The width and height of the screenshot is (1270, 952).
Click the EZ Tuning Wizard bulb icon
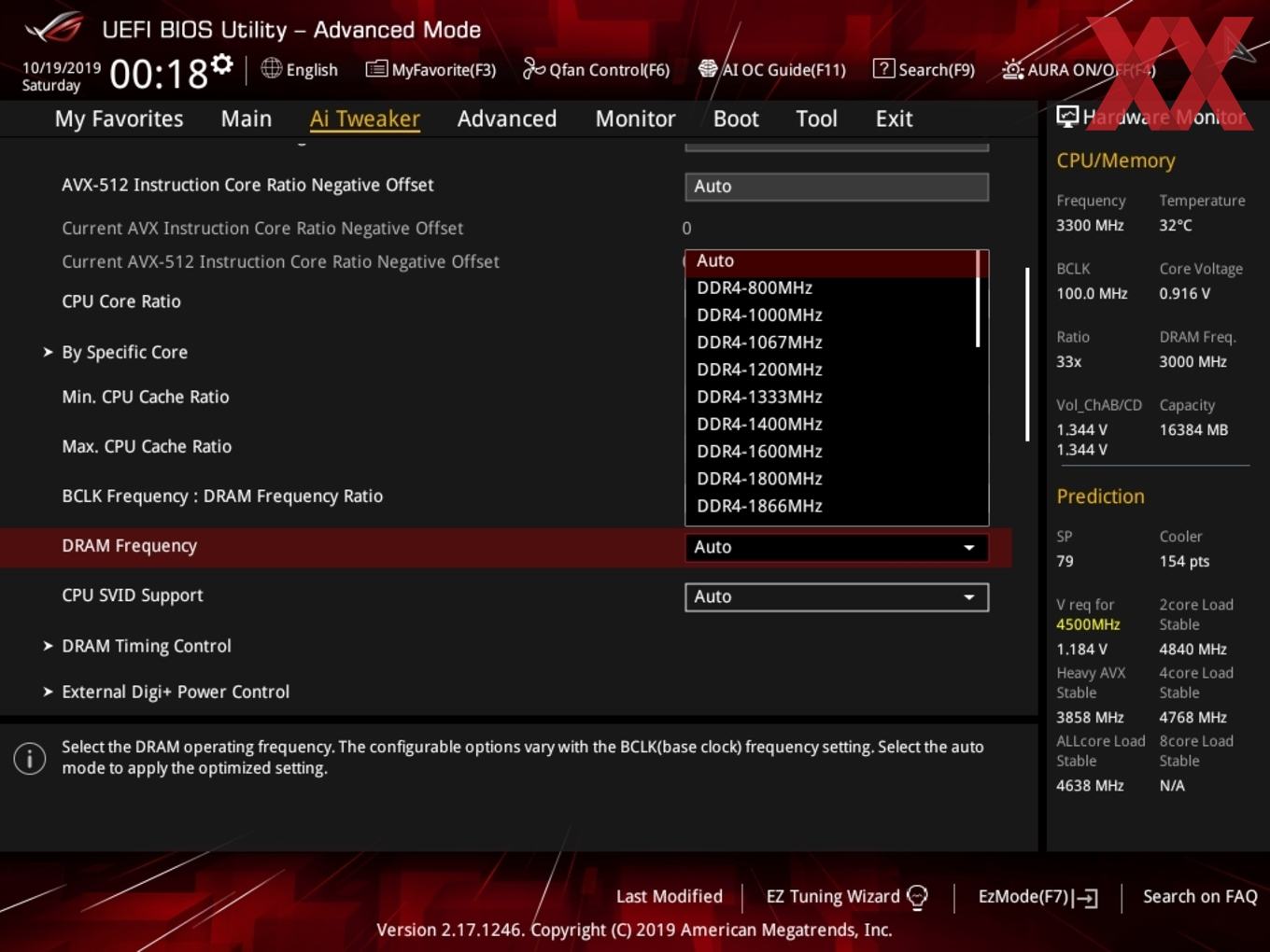click(x=917, y=897)
